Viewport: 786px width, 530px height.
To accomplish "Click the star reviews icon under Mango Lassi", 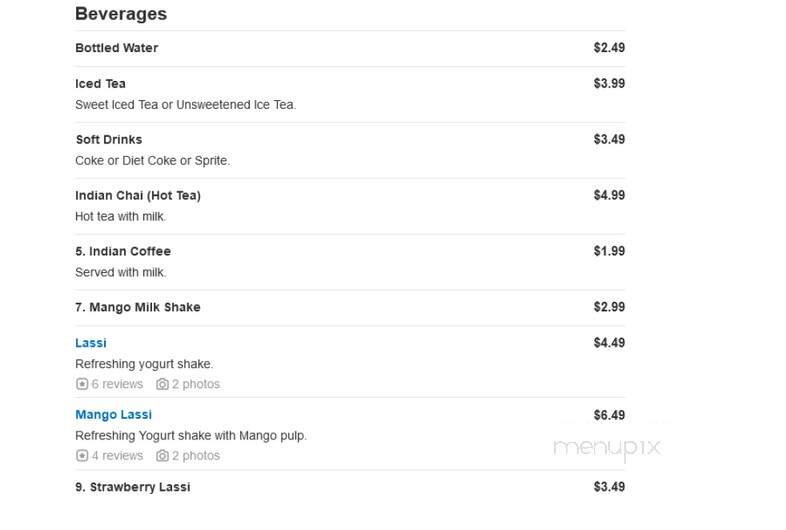I will (x=82, y=456).
